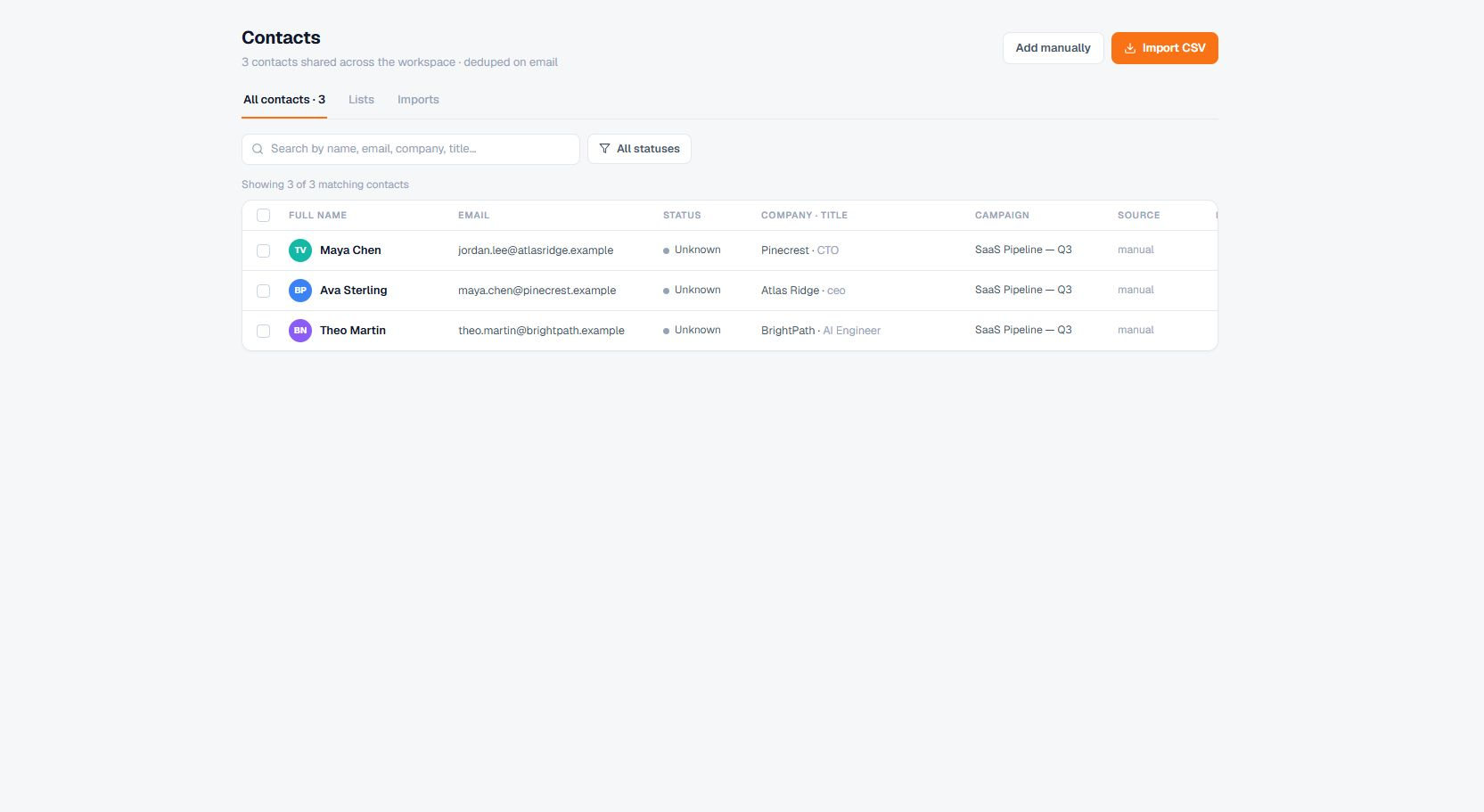
Task: Click the funnel filter icon
Action: [604, 149]
